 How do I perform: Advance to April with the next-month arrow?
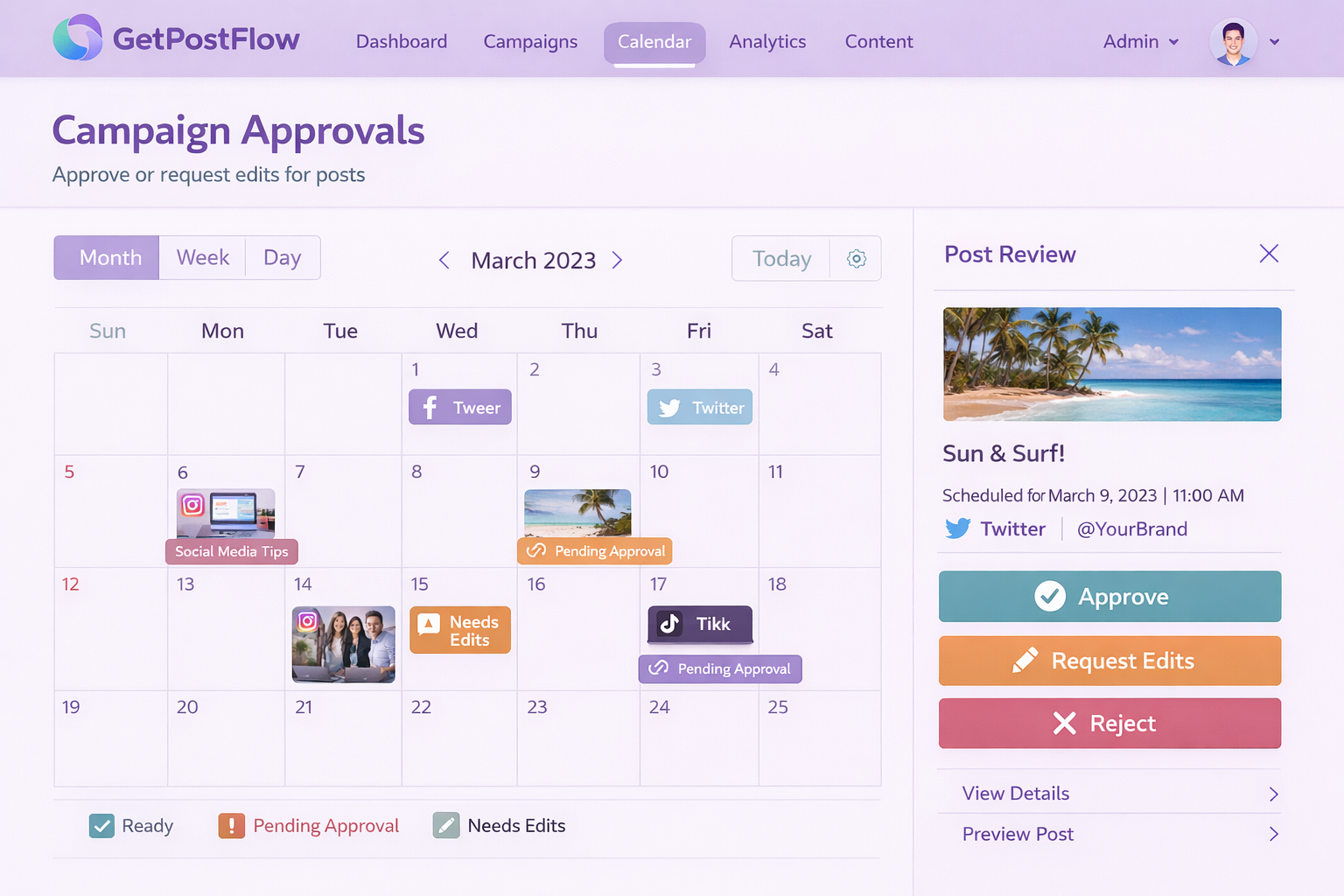click(618, 260)
